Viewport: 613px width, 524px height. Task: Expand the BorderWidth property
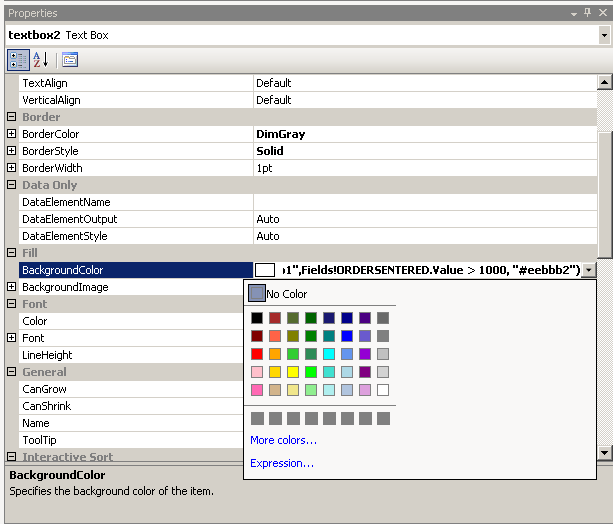pyautogui.click(x=12, y=168)
